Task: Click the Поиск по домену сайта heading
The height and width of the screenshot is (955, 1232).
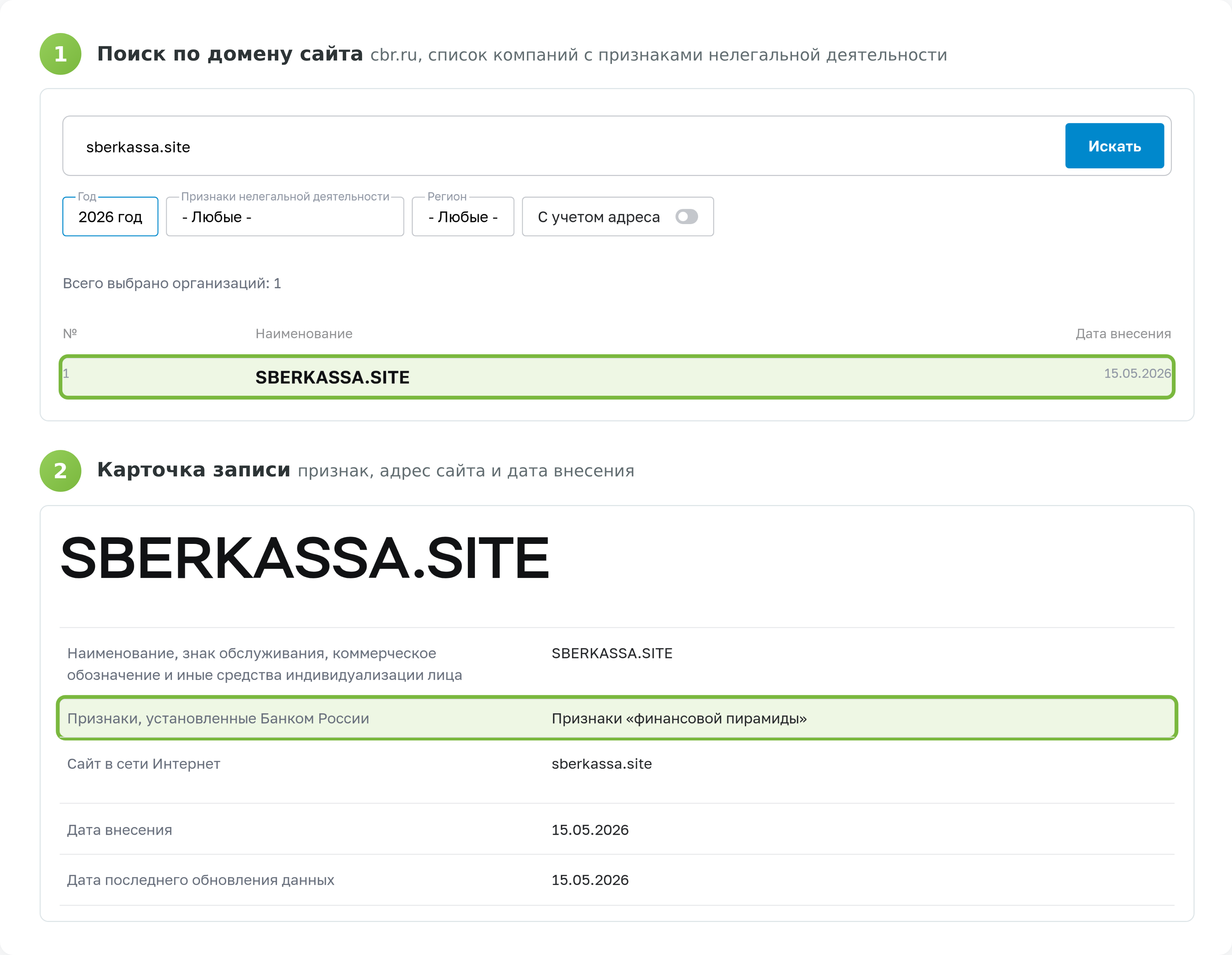Action: point(230,54)
